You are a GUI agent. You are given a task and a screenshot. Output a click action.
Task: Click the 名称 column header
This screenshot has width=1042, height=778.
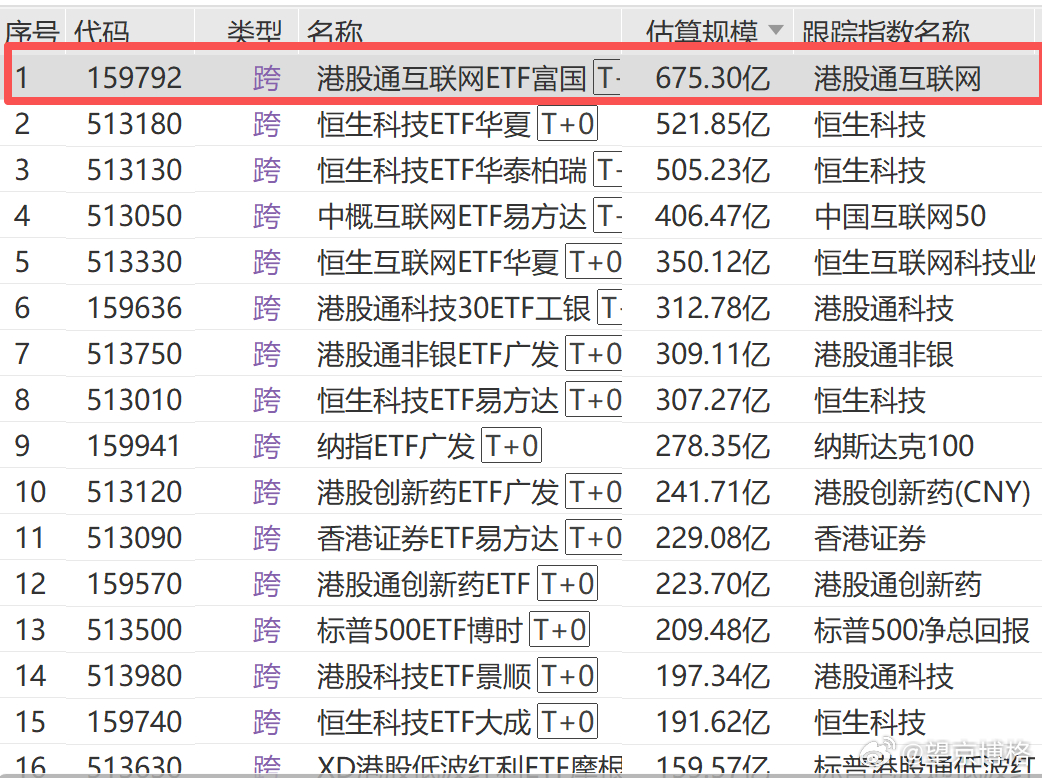point(334,29)
